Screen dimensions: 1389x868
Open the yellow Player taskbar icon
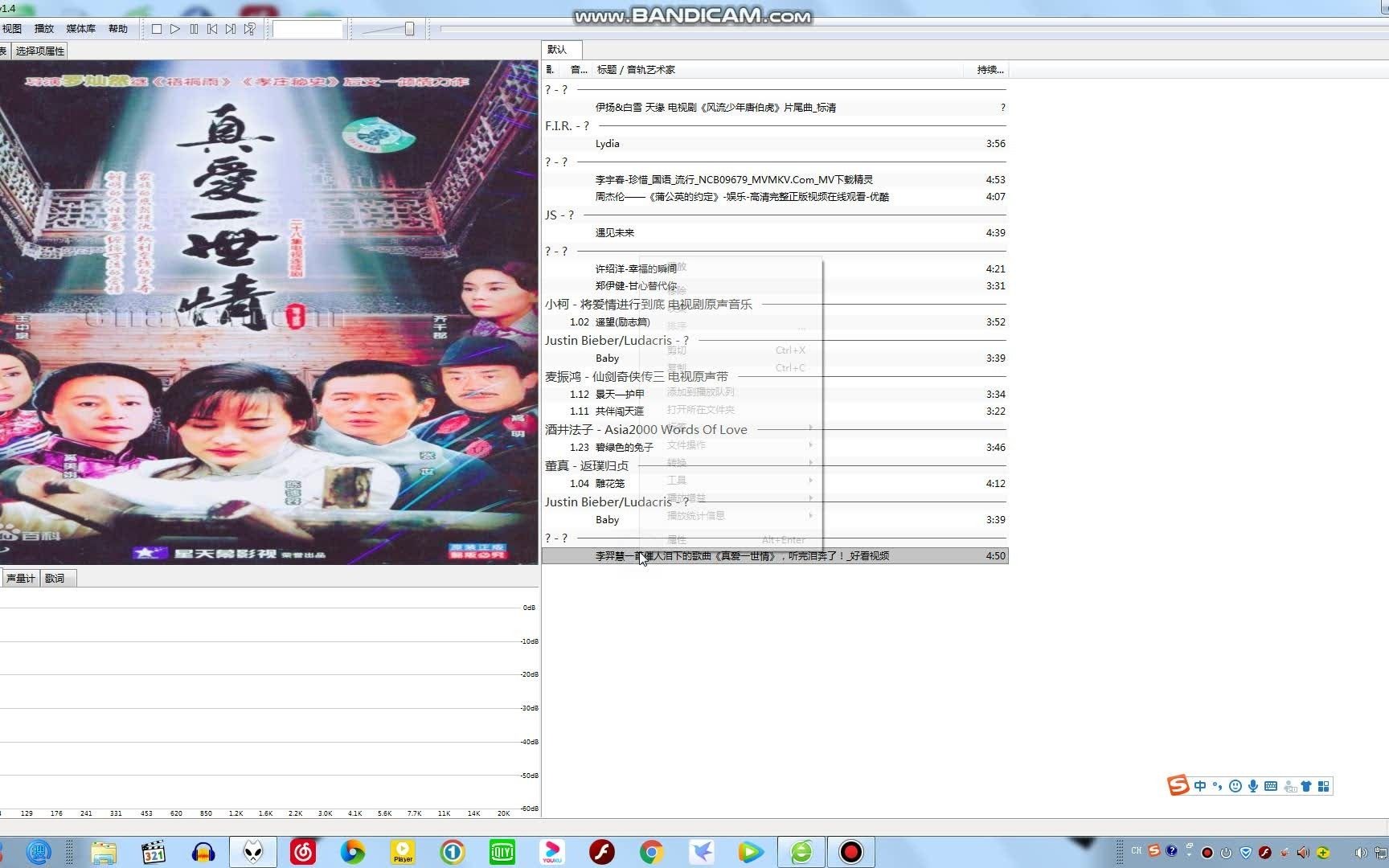click(403, 852)
